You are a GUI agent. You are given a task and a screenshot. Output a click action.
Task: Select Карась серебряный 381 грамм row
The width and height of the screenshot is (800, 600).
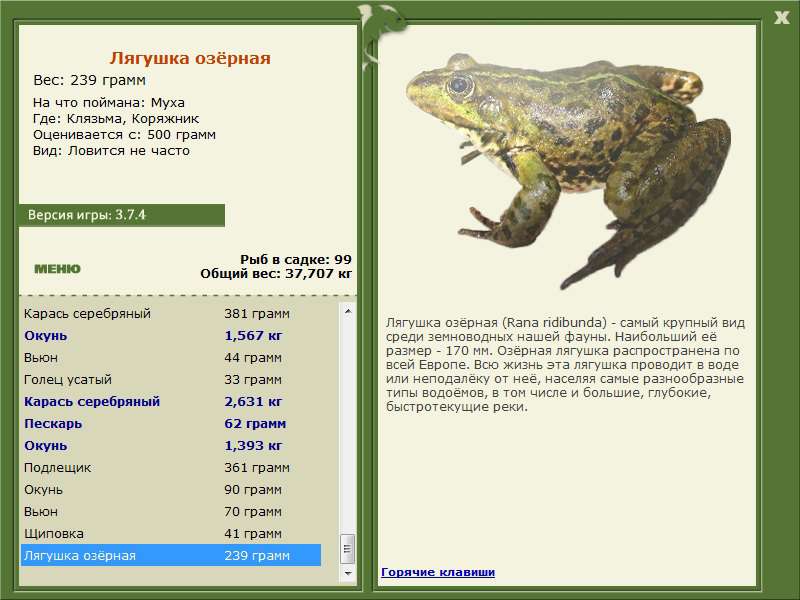click(171, 313)
